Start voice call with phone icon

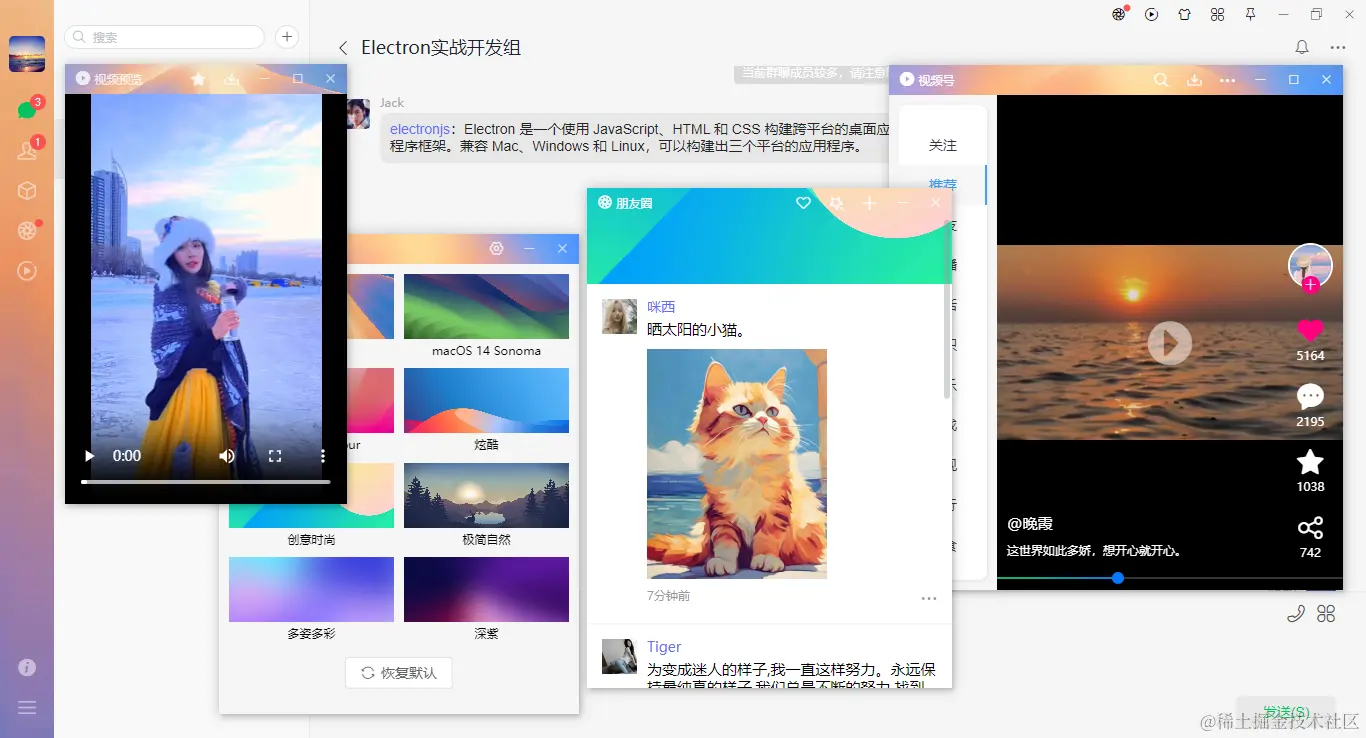(x=1295, y=614)
